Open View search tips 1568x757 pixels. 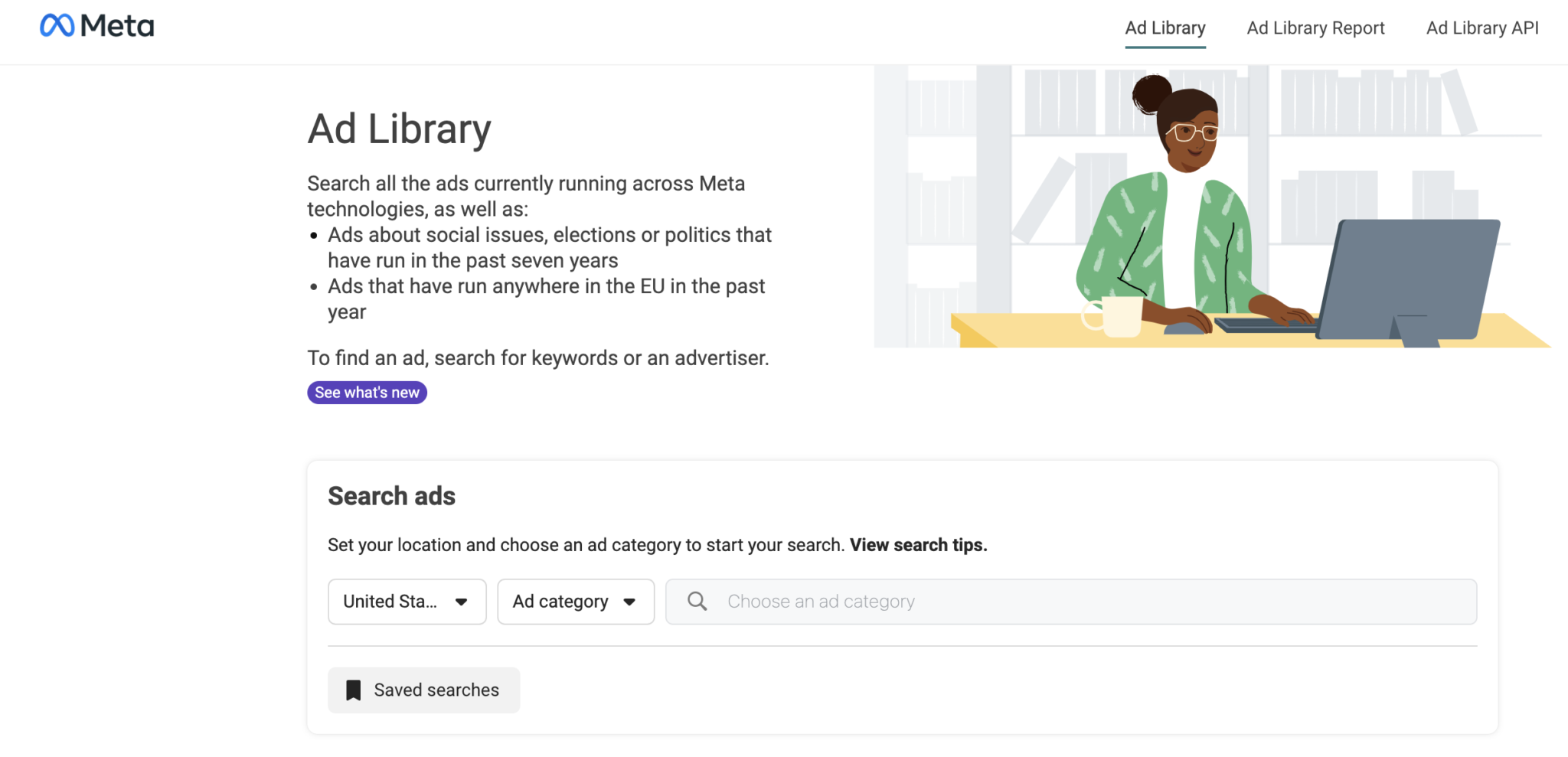click(x=916, y=545)
